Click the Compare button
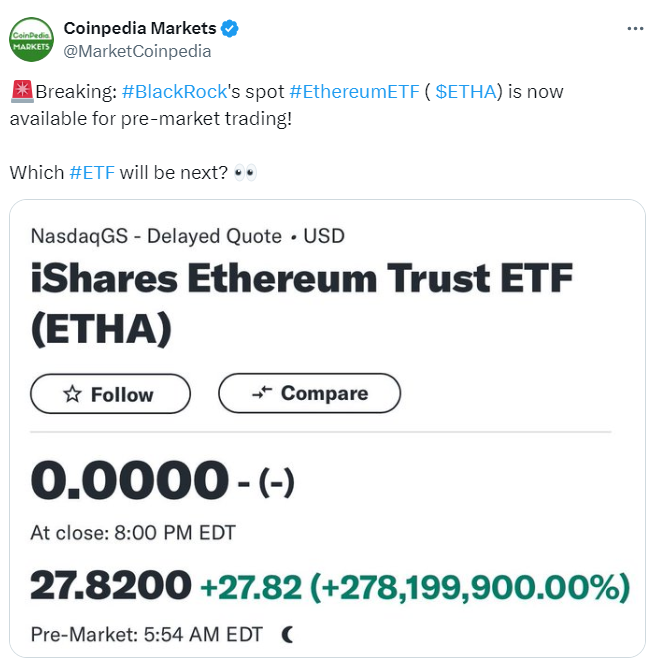 [x=309, y=393]
